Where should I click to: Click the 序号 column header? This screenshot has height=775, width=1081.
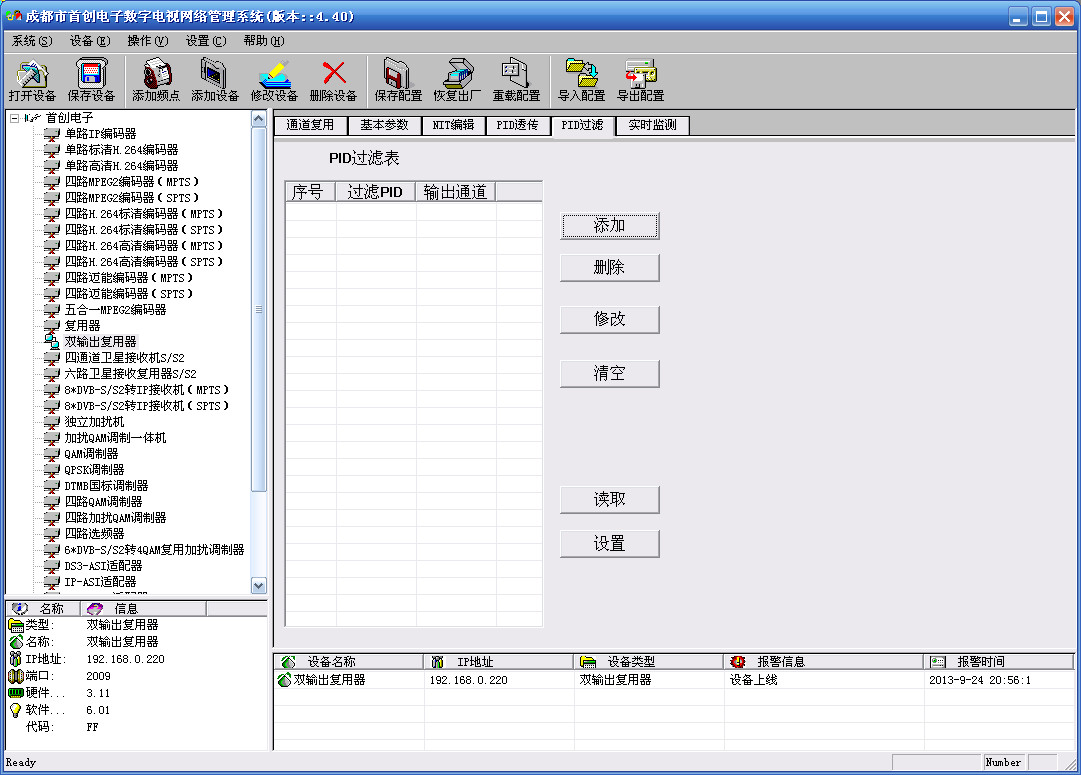pyautogui.click(x=310, y=192)
